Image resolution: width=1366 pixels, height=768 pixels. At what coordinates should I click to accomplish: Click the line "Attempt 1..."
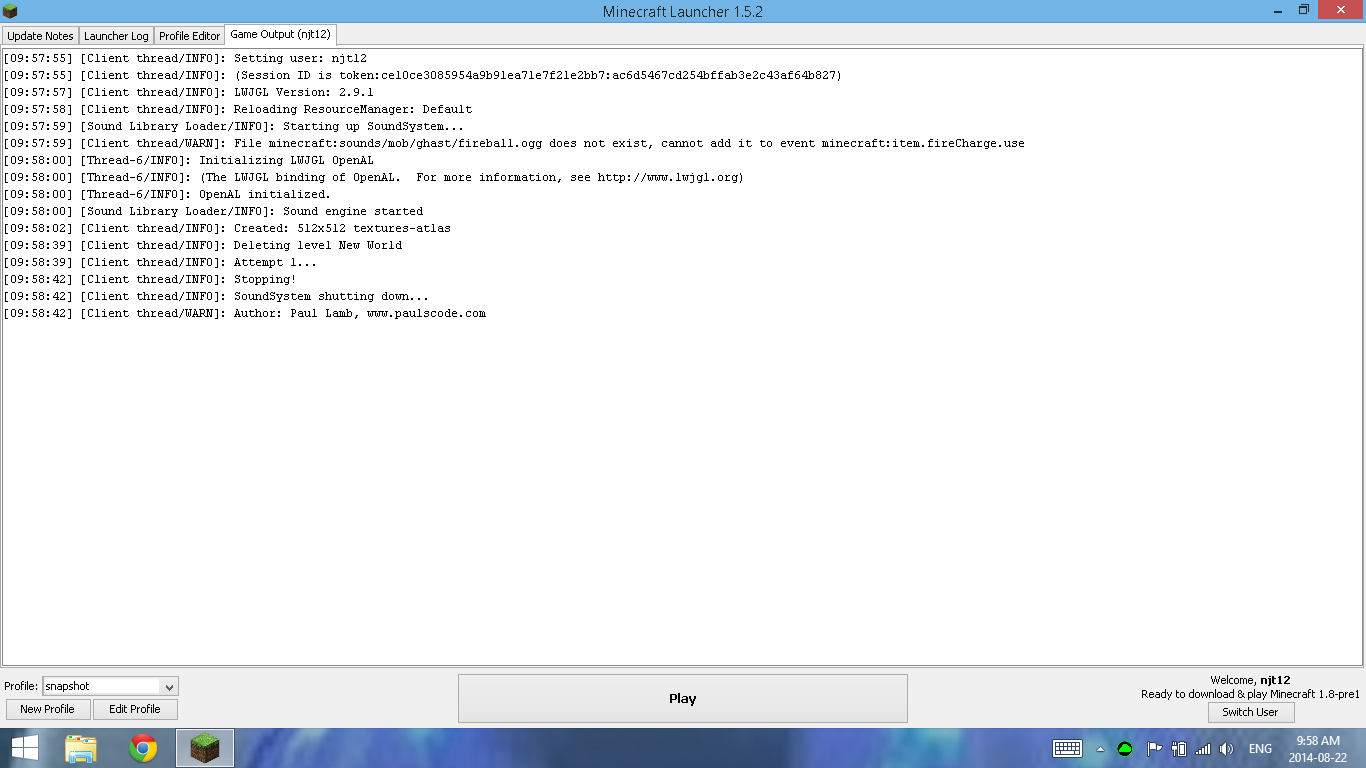(x=160, y=262)
